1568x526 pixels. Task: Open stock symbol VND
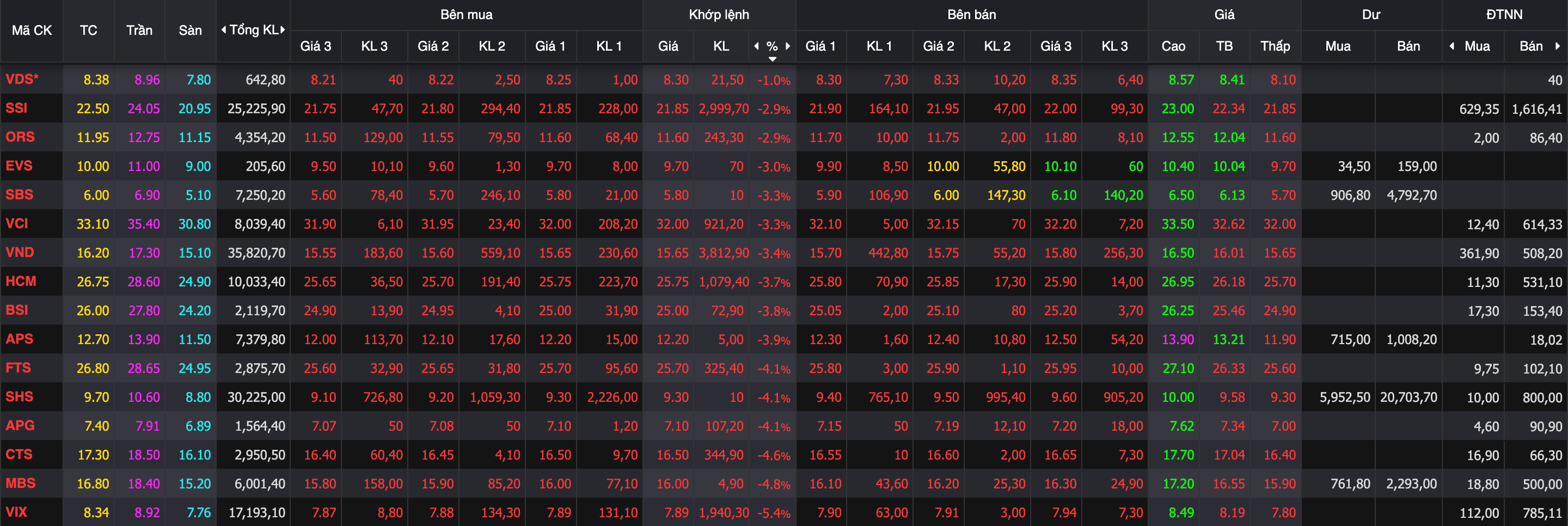pyautogui.click(x=20, y=252)
